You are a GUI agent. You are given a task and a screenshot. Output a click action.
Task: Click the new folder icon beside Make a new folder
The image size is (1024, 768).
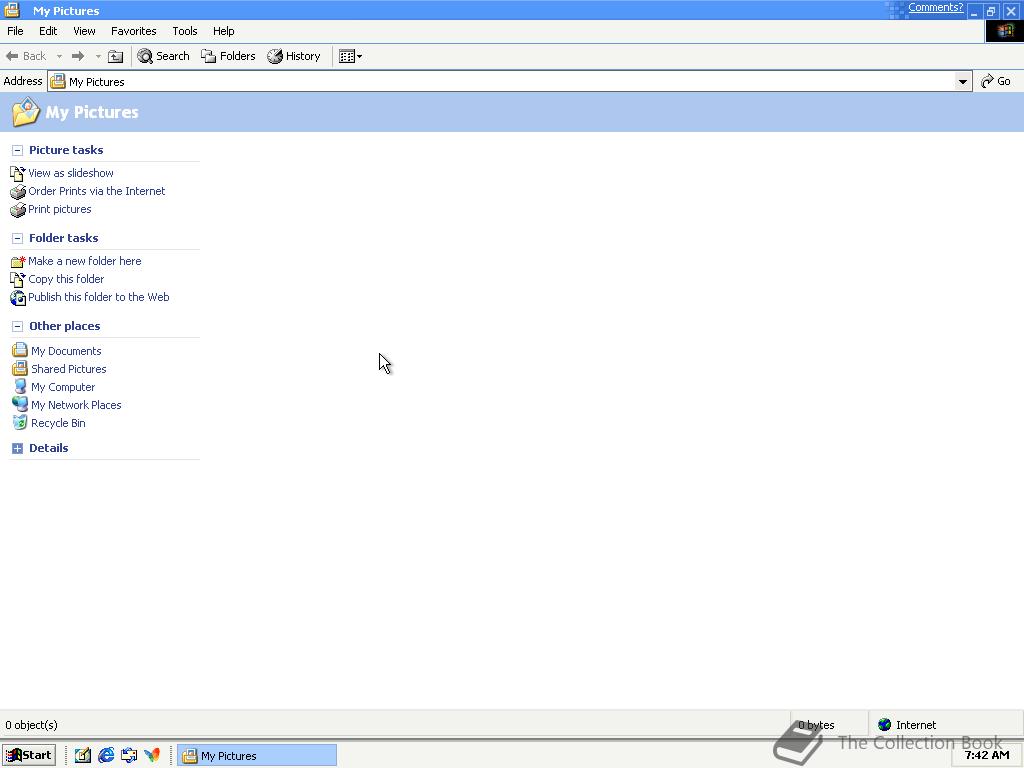18,262
